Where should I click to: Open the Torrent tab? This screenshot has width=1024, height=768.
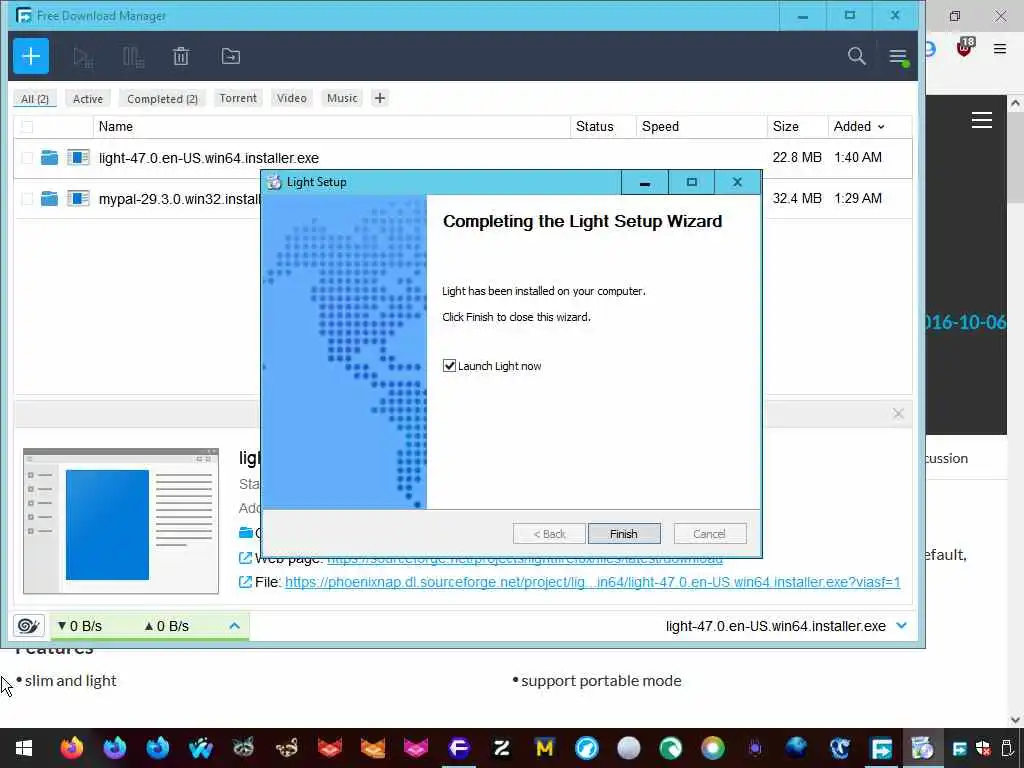[x=238, y=98]
